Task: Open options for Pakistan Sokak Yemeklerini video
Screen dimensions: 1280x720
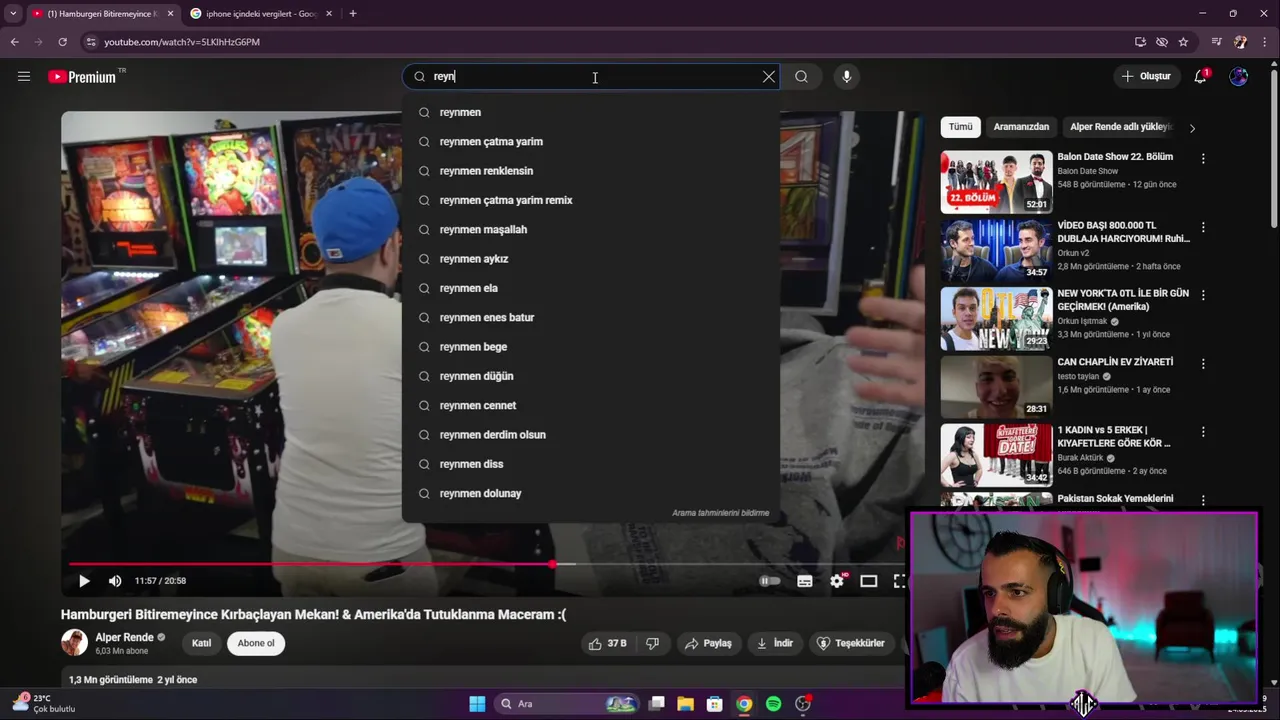Action: [x=1203, y=500]
